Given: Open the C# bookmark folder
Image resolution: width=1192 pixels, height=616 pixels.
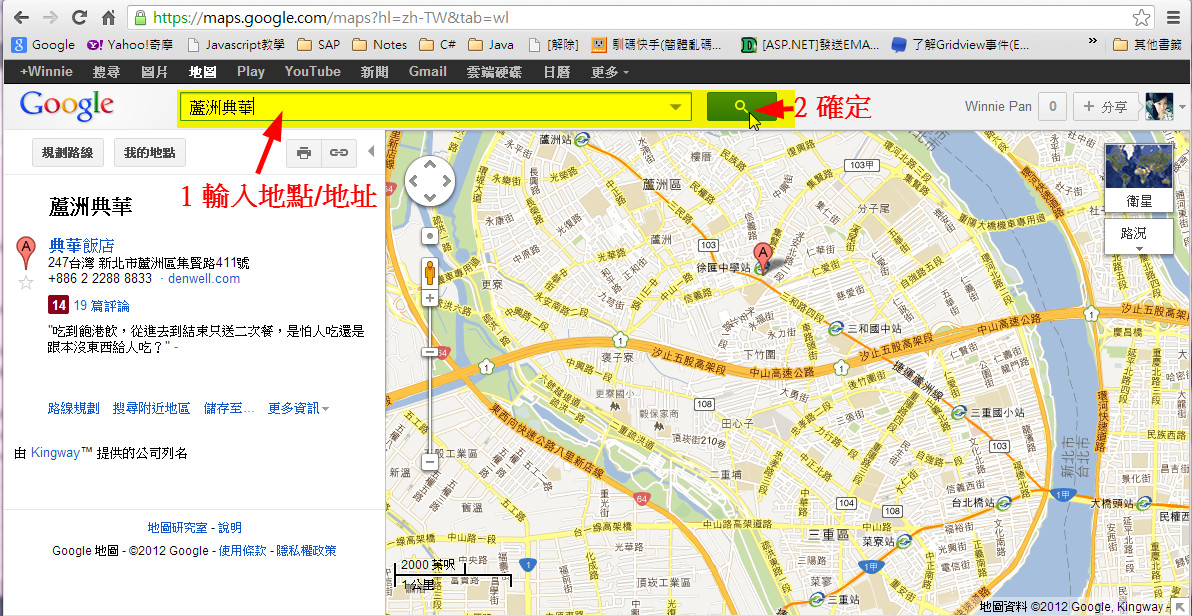Looking at the screenshot, I should coord(438,45).
